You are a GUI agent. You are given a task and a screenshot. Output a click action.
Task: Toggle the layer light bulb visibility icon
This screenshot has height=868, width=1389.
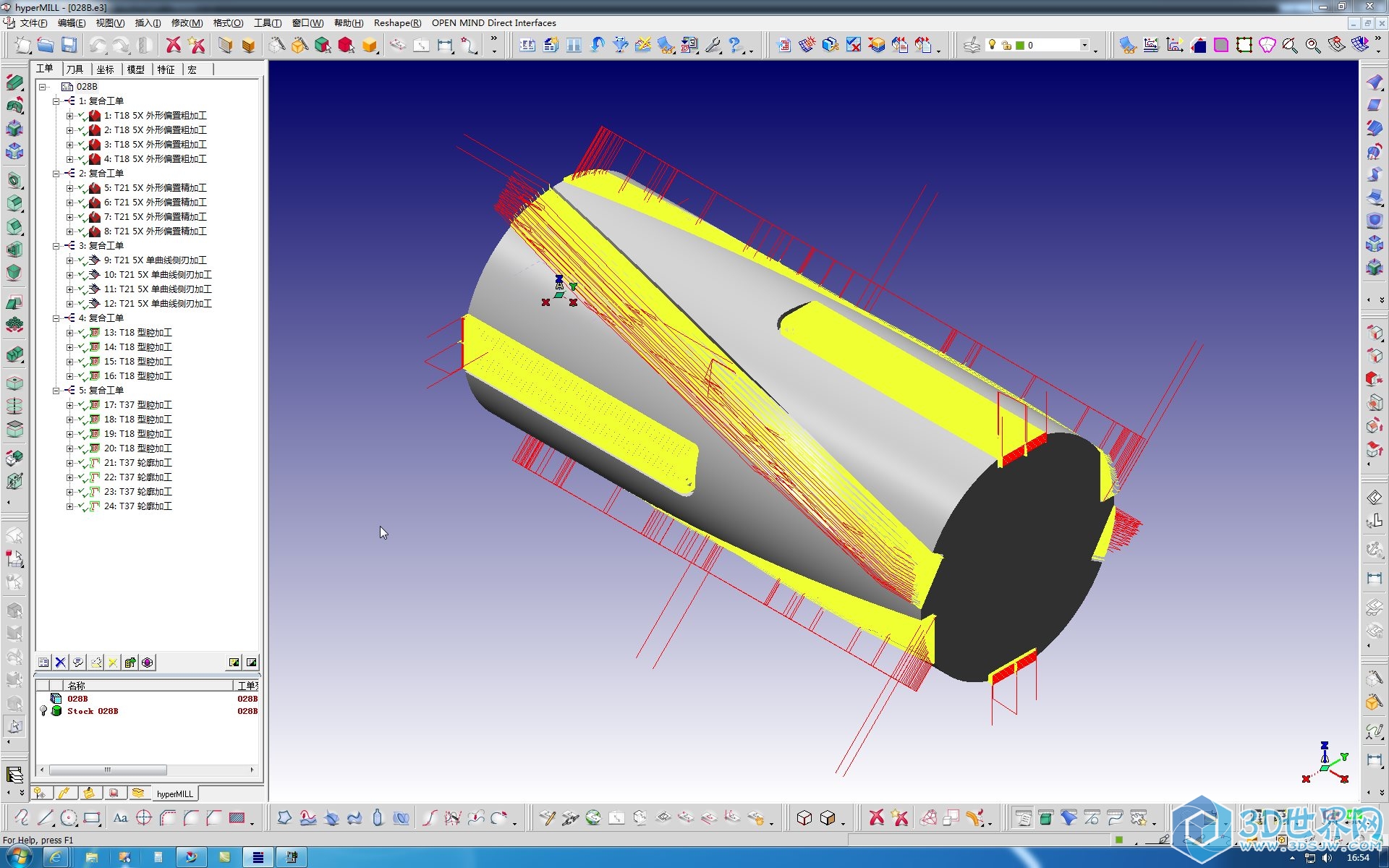(993, 45)
